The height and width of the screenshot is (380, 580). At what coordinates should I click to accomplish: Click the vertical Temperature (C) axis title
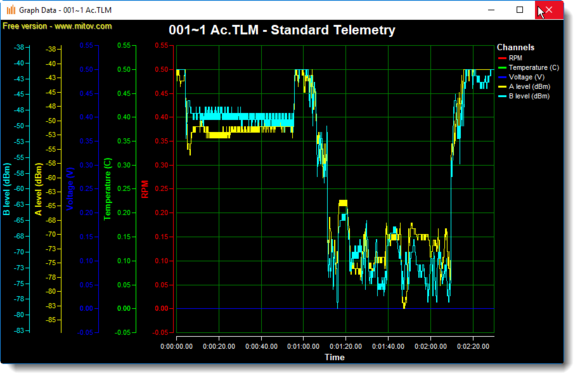pos(108,189)
